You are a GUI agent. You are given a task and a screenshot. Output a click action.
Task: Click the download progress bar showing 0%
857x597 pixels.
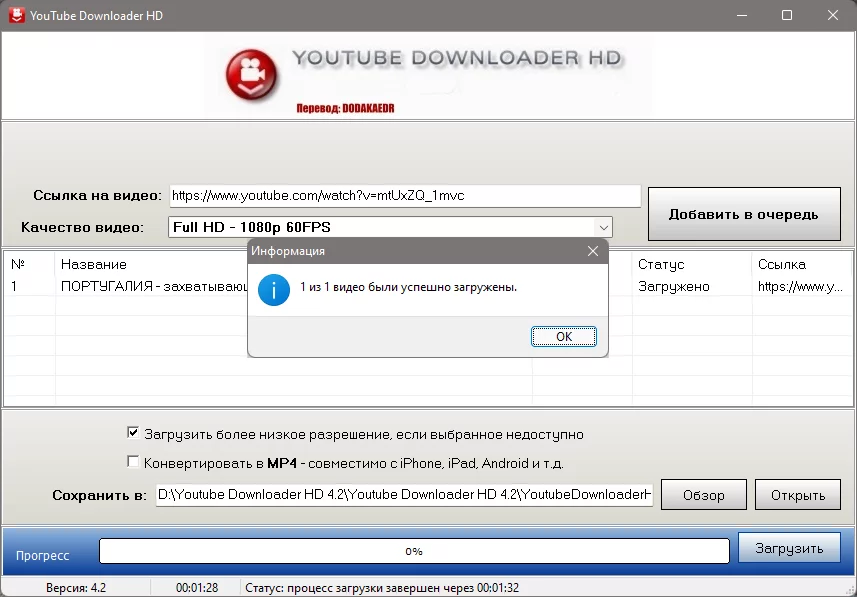tap(414, 551)
